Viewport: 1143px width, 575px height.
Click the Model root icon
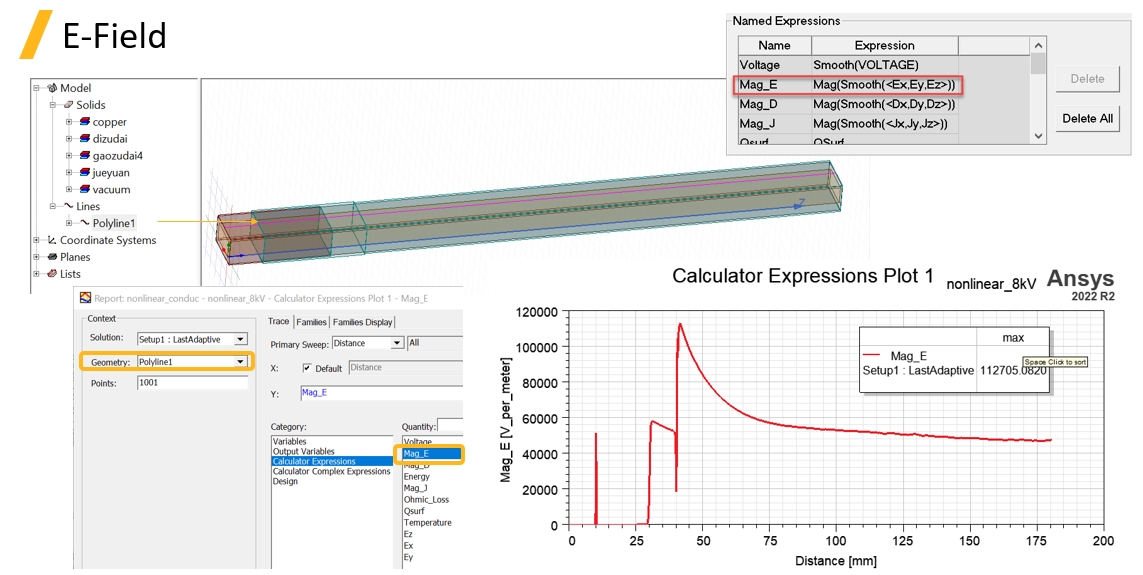52,88
